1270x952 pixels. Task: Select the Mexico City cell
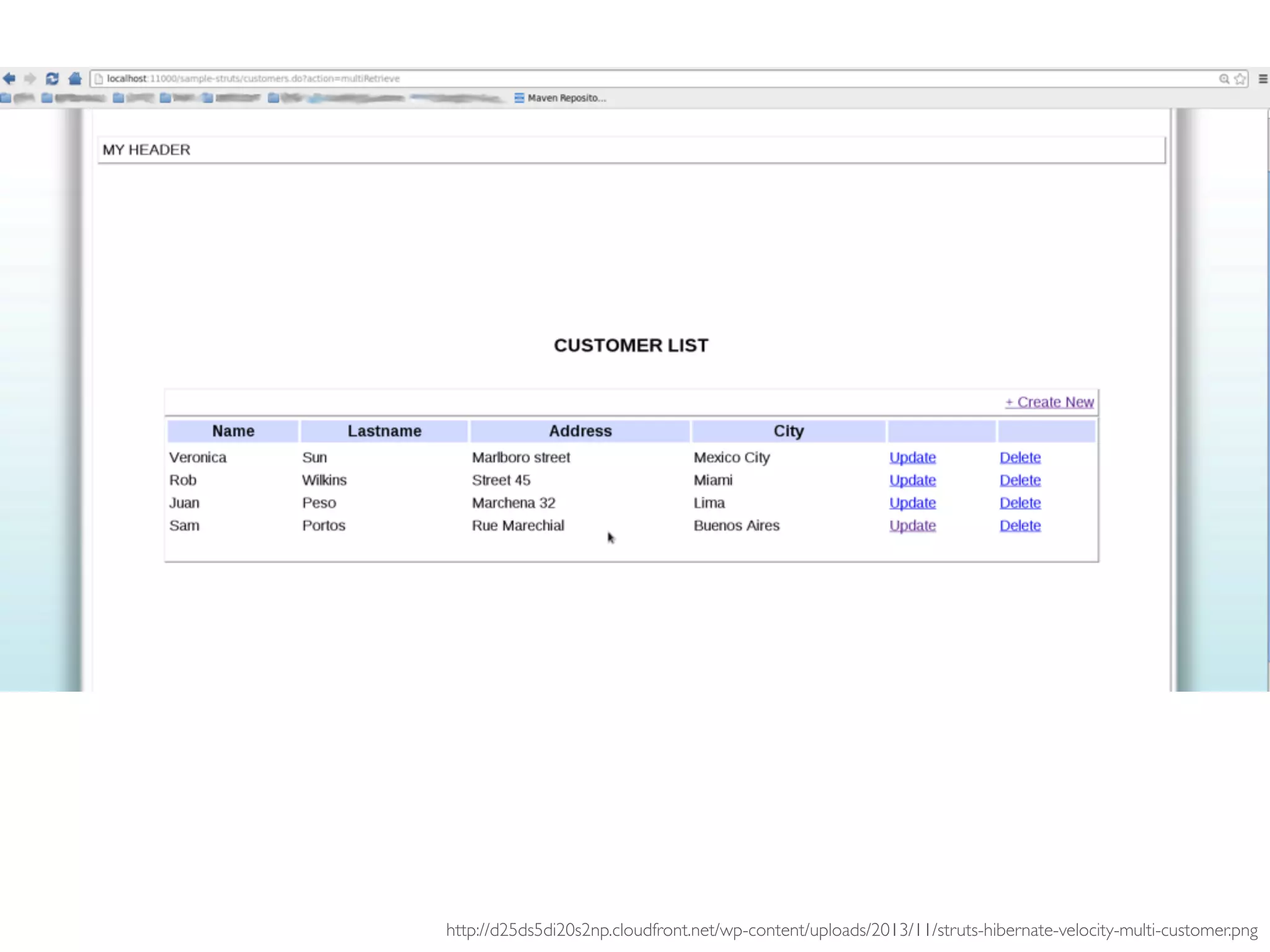coord(732,457)
